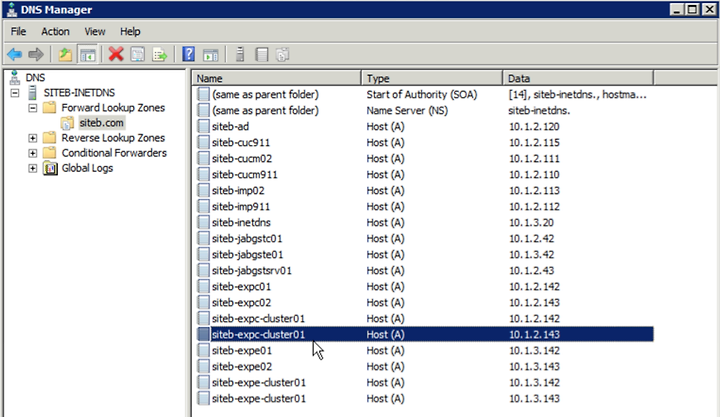The width and height of the screenshot is (720, 417).
Task: Select the siteb-cucm911 host record
Action: pyautogui.click(x=425, y=175)
